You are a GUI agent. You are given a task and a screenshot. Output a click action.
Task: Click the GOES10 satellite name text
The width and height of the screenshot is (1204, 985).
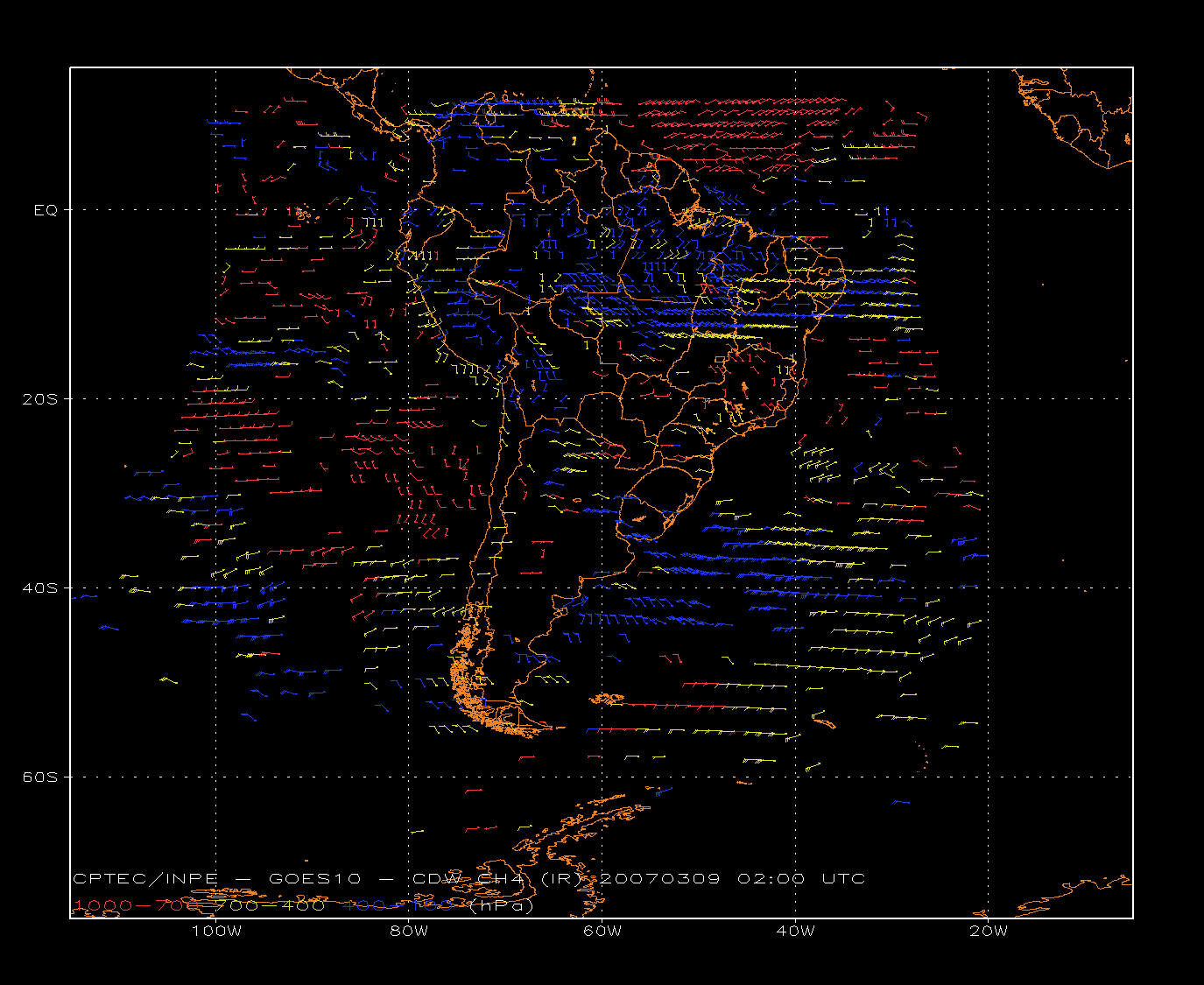[313, 879]
